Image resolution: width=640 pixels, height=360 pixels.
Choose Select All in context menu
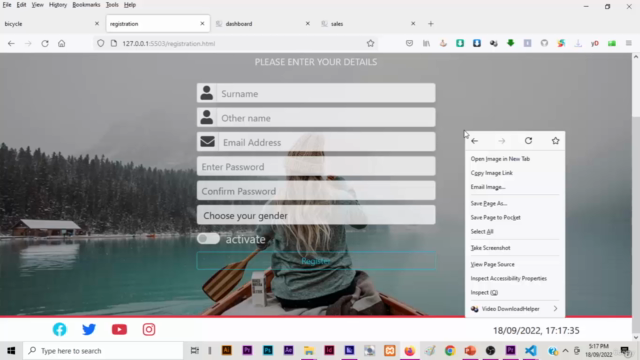pos(515,231)
